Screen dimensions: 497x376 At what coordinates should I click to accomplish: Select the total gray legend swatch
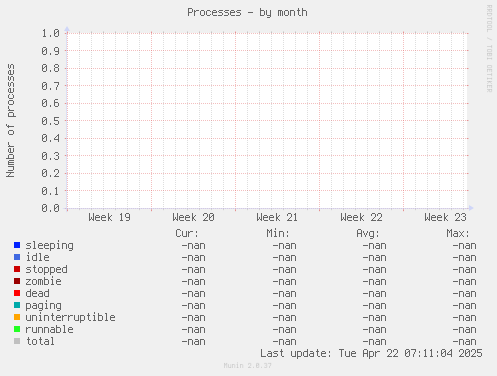tap(17, 341)
